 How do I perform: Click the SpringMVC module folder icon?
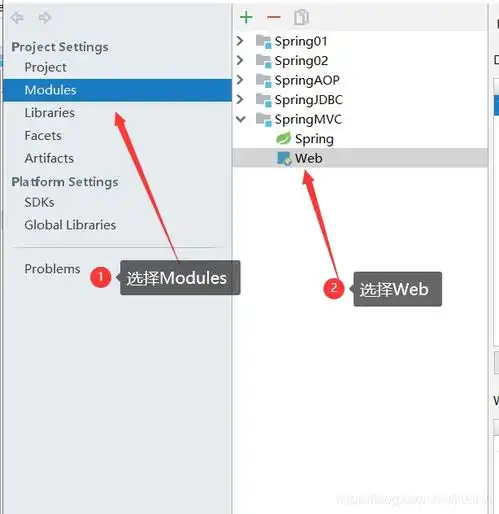point(263,119)
